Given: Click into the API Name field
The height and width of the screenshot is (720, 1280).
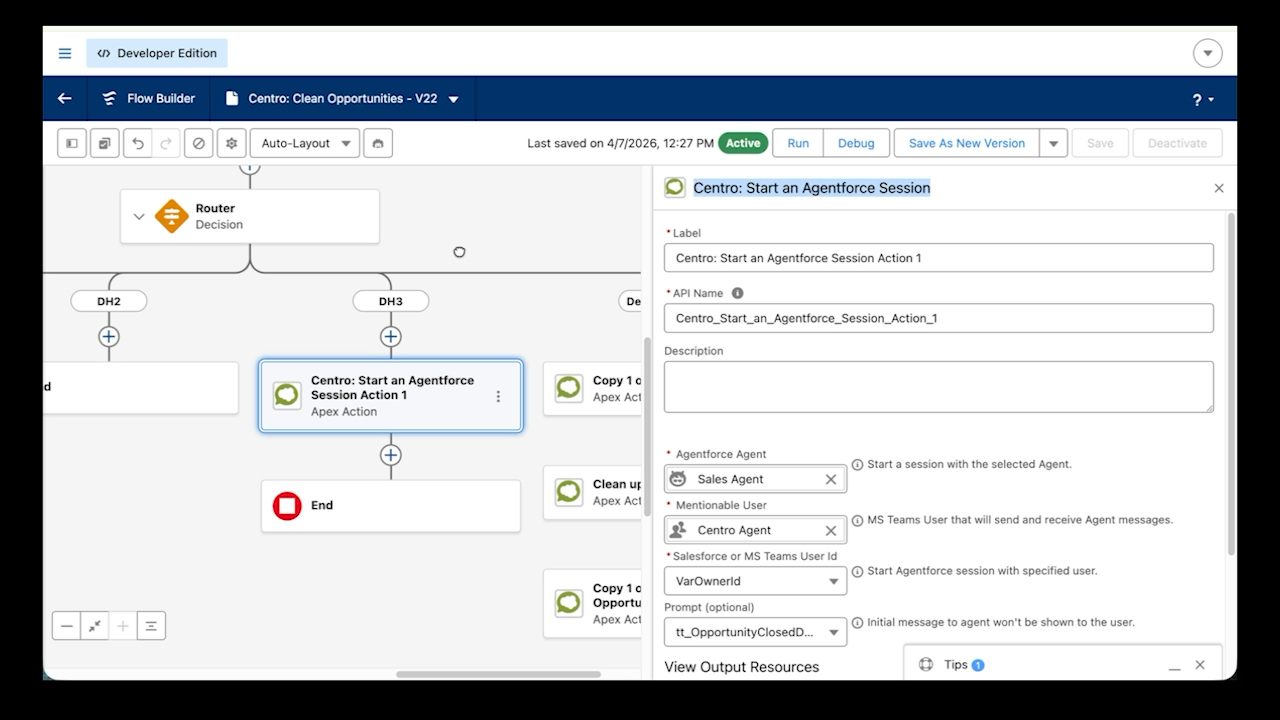Looking at the screenshot, I should click(938, 318).
